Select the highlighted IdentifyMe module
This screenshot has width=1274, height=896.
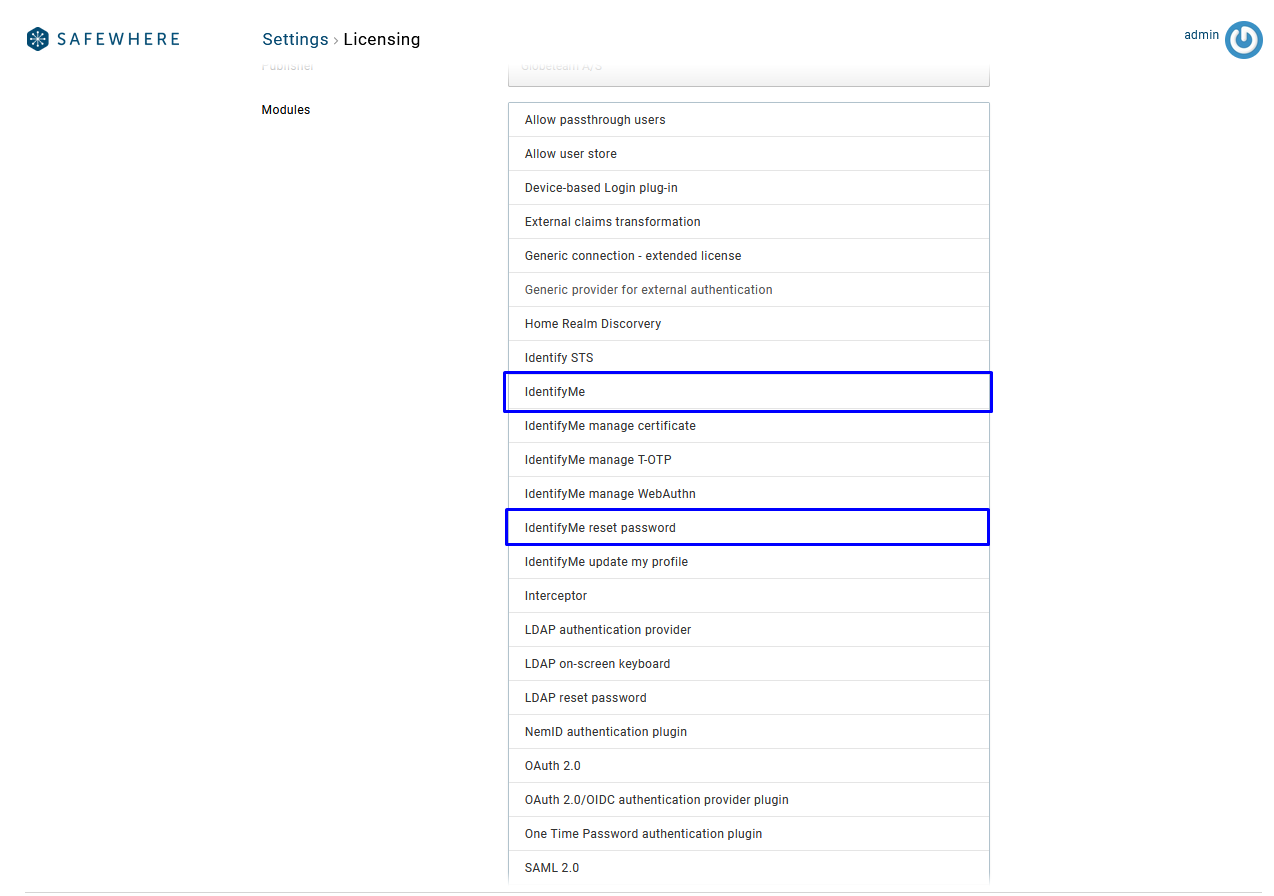tap(555, 392)
